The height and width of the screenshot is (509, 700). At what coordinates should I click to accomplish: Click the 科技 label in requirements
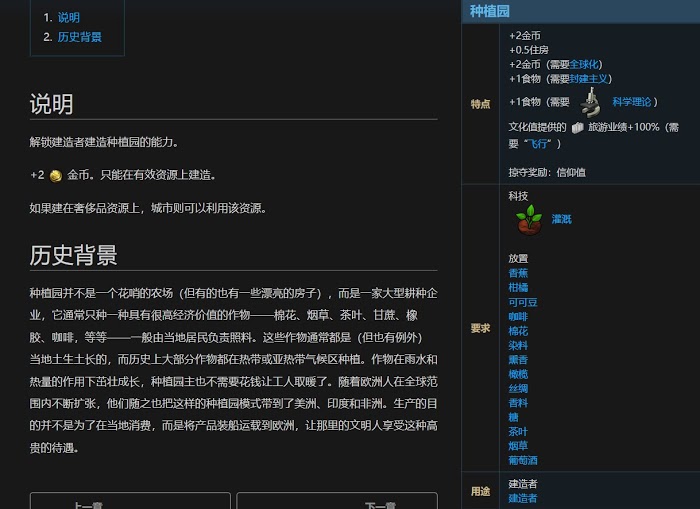coord(518,196)
